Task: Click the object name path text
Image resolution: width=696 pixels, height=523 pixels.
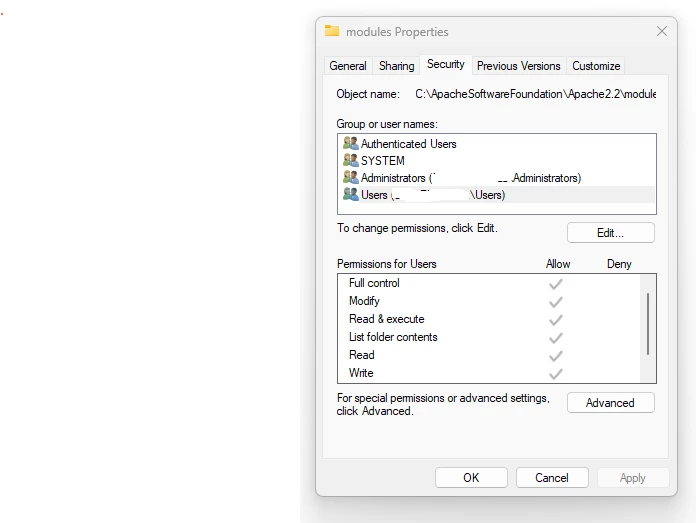Action: click(x=535, y=94)
